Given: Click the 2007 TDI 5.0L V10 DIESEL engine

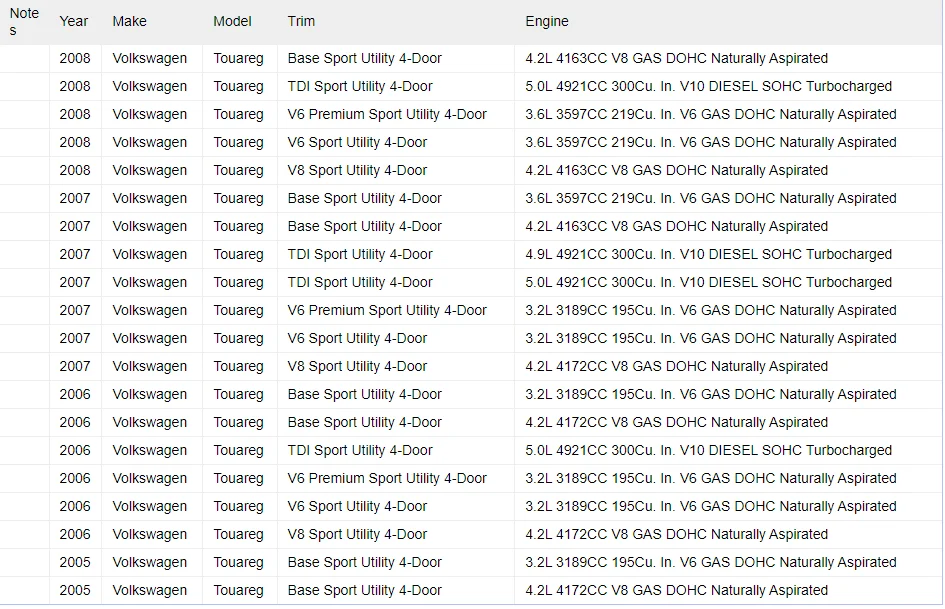Looking at the screenshot, I should tap(708, 282).
